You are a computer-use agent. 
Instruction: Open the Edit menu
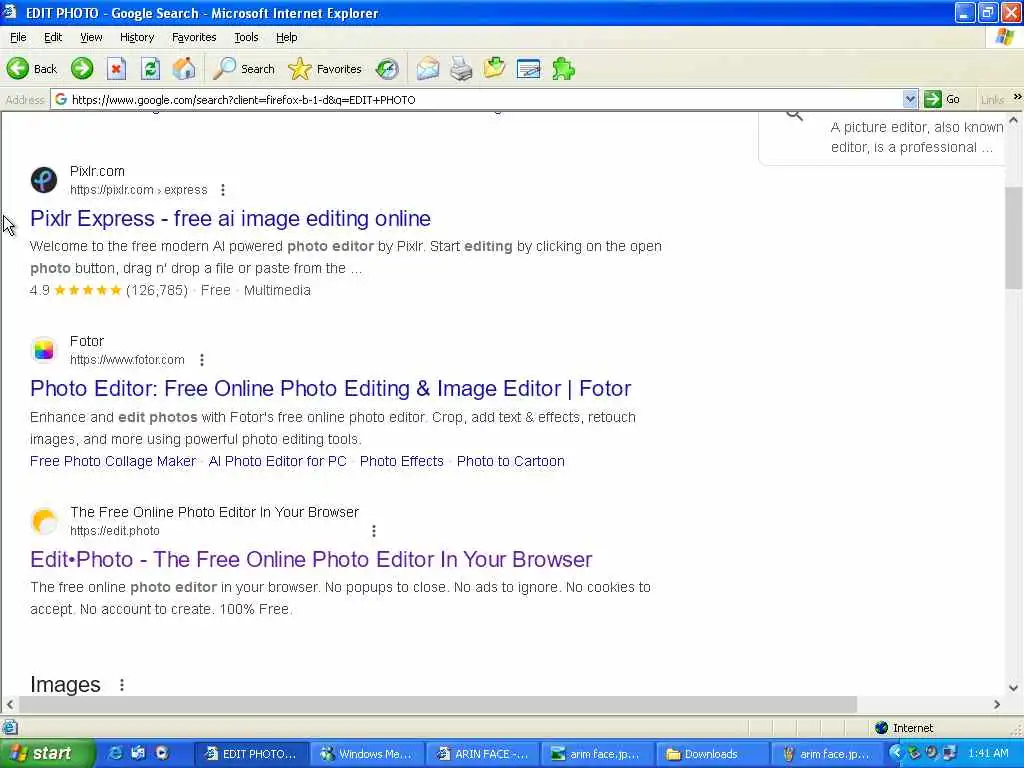[x=53, y=37]
